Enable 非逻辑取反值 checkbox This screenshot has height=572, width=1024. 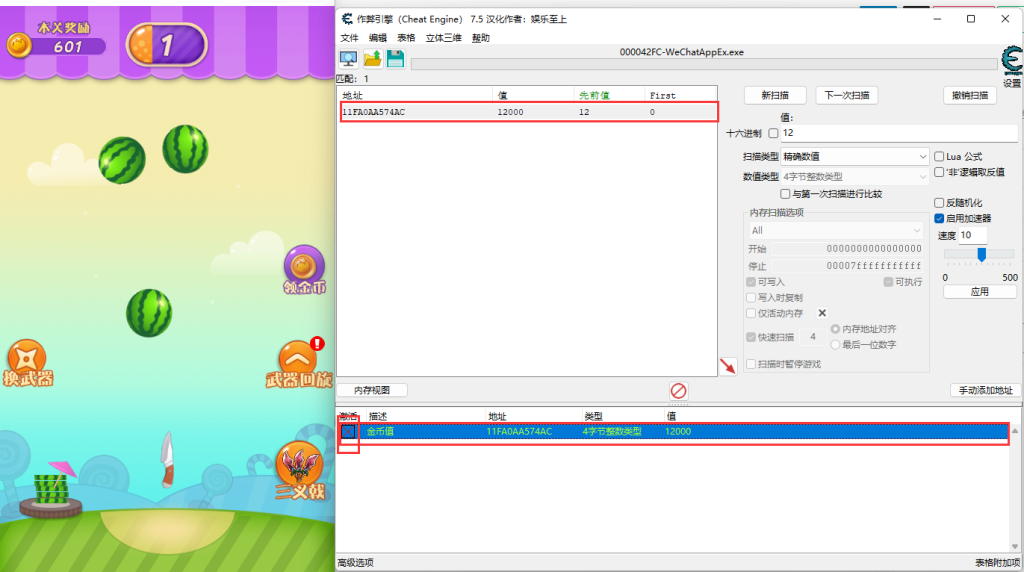[x=939, y=172]
